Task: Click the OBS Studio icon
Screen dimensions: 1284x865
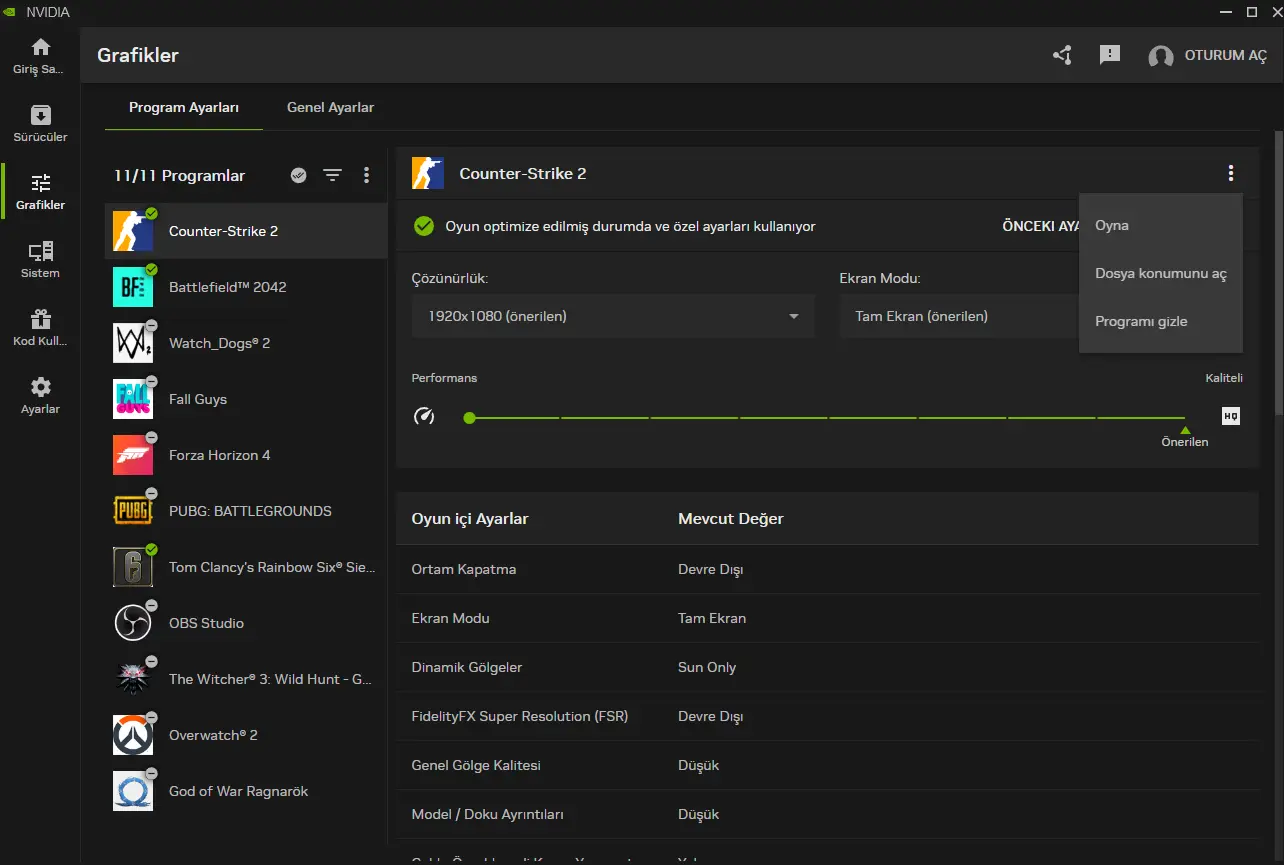Action: (x=133, y=623)
